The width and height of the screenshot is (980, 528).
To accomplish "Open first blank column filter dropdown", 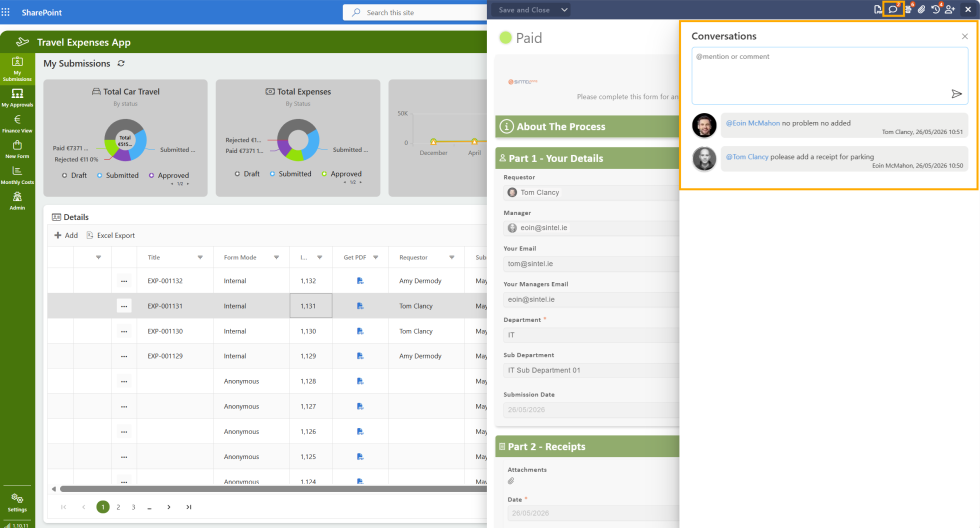I will (x=98, y=257).
